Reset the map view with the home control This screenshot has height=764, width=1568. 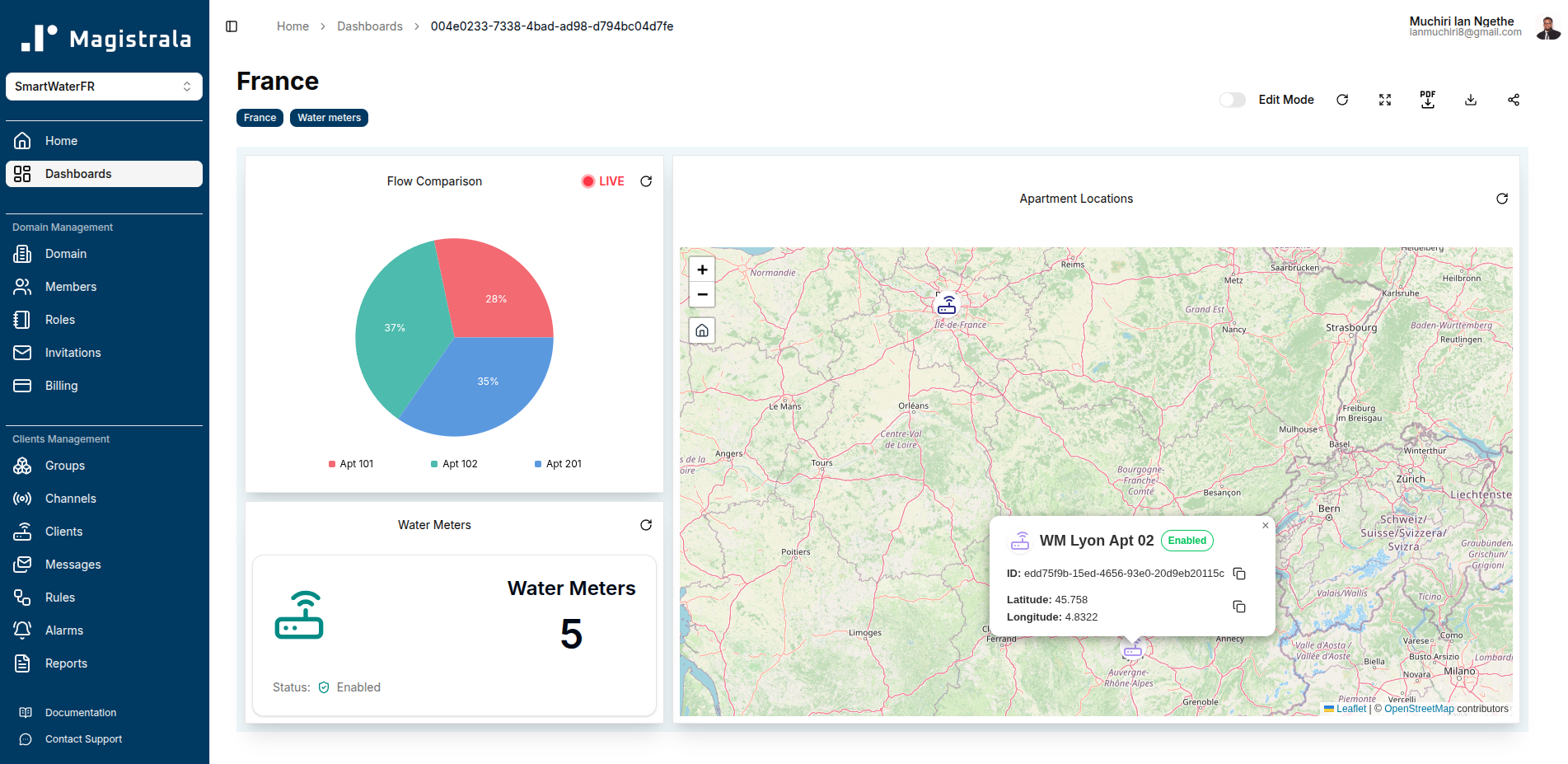tap(702, 330)
